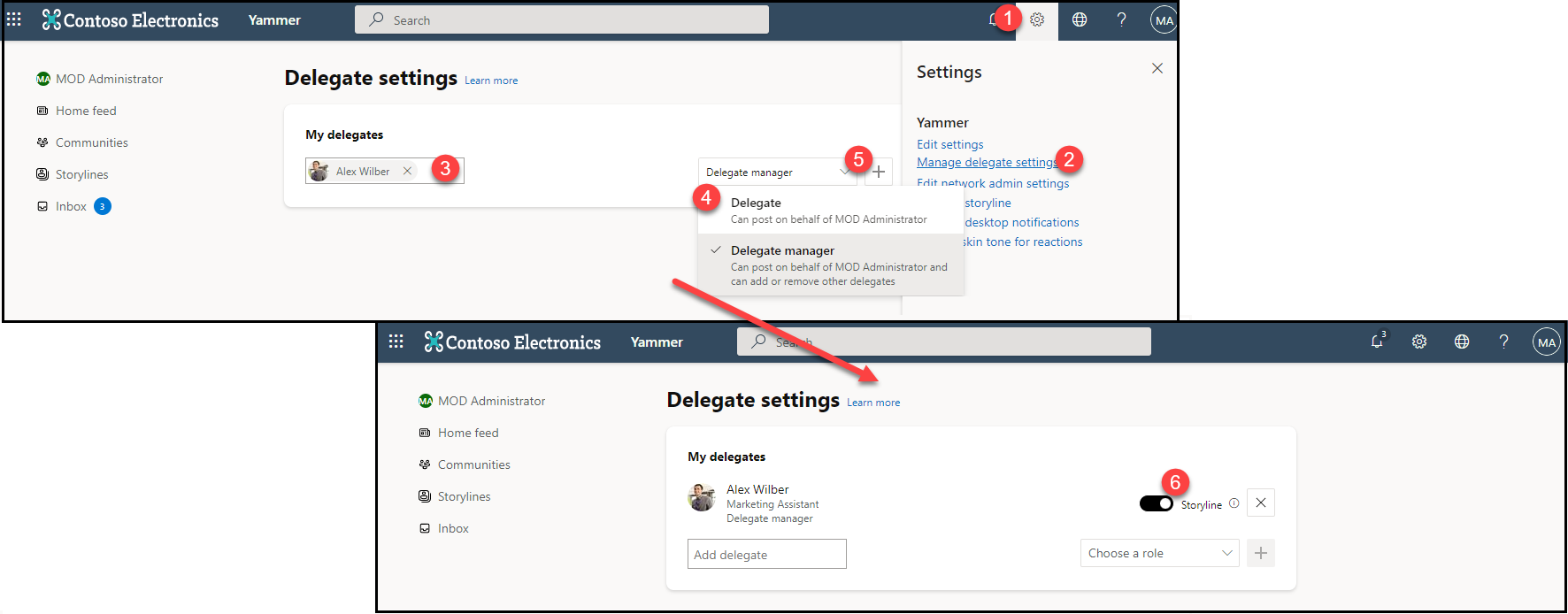Click the Alex Wilber Marketing Assistant profile photo

(x=702, y=497)
